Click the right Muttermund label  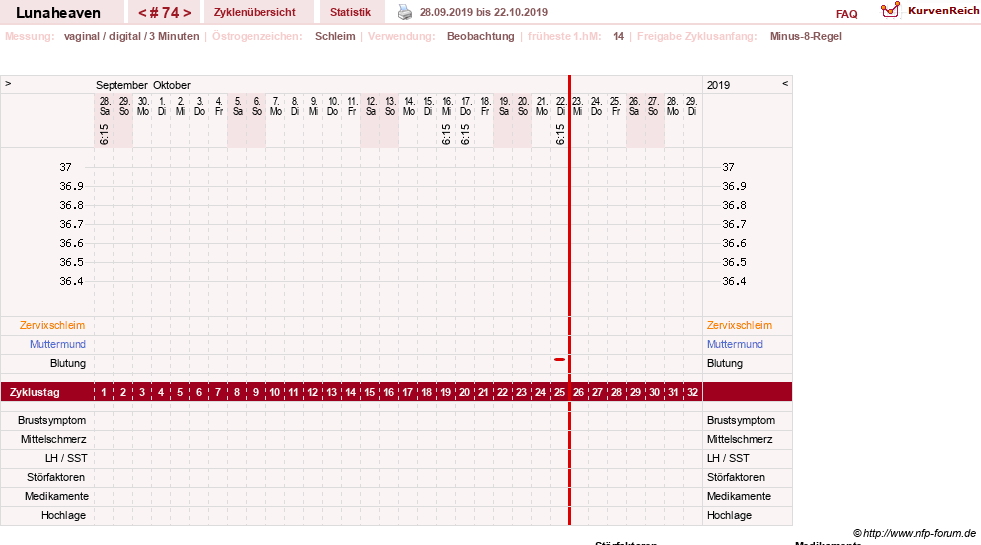[734, 344]
